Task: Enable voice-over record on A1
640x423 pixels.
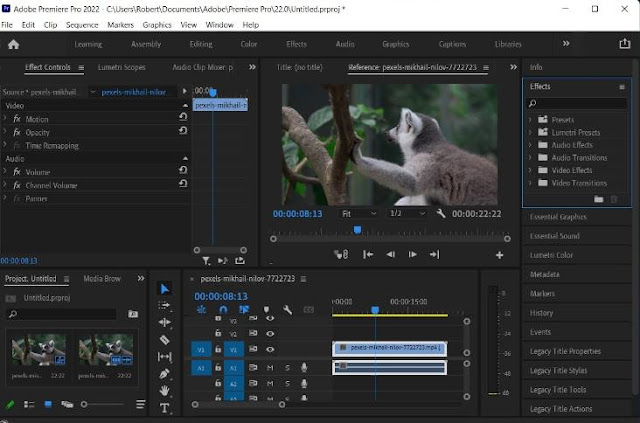Action: point(304,368)
